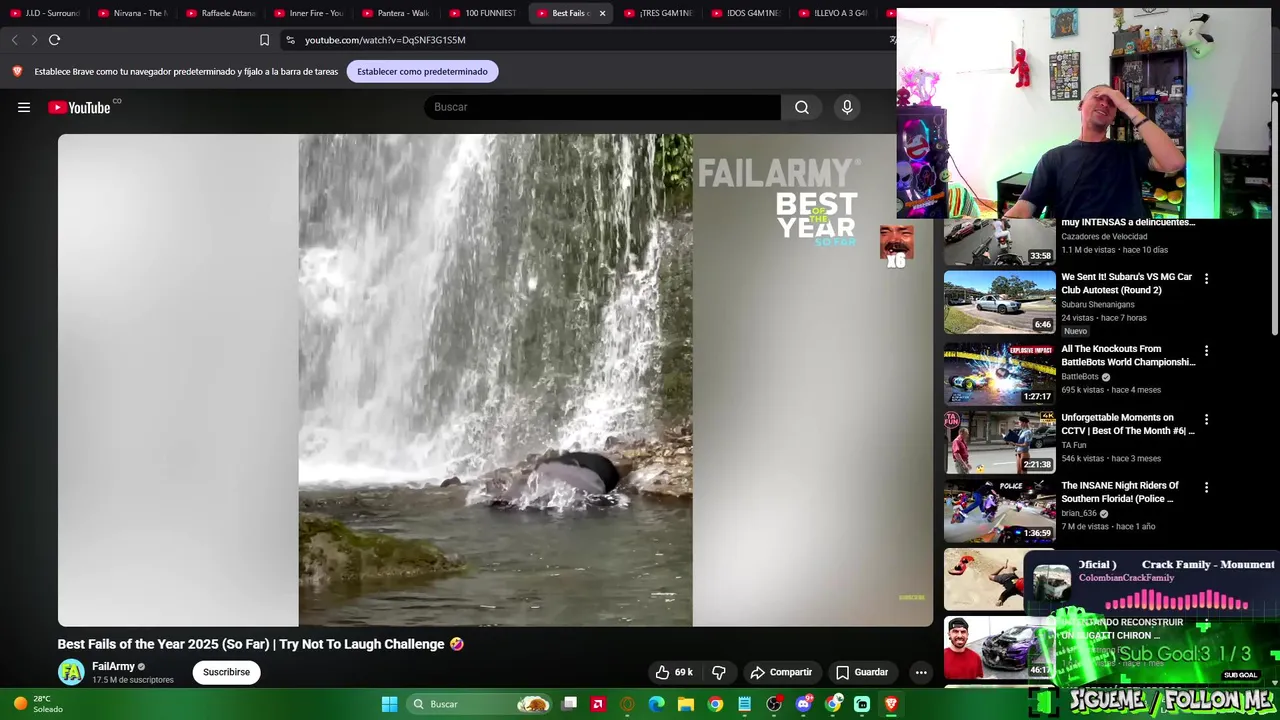Open options menu for BattleBots Knockouts video
The image size is (1280, 720).
[x=1206, y=351]
